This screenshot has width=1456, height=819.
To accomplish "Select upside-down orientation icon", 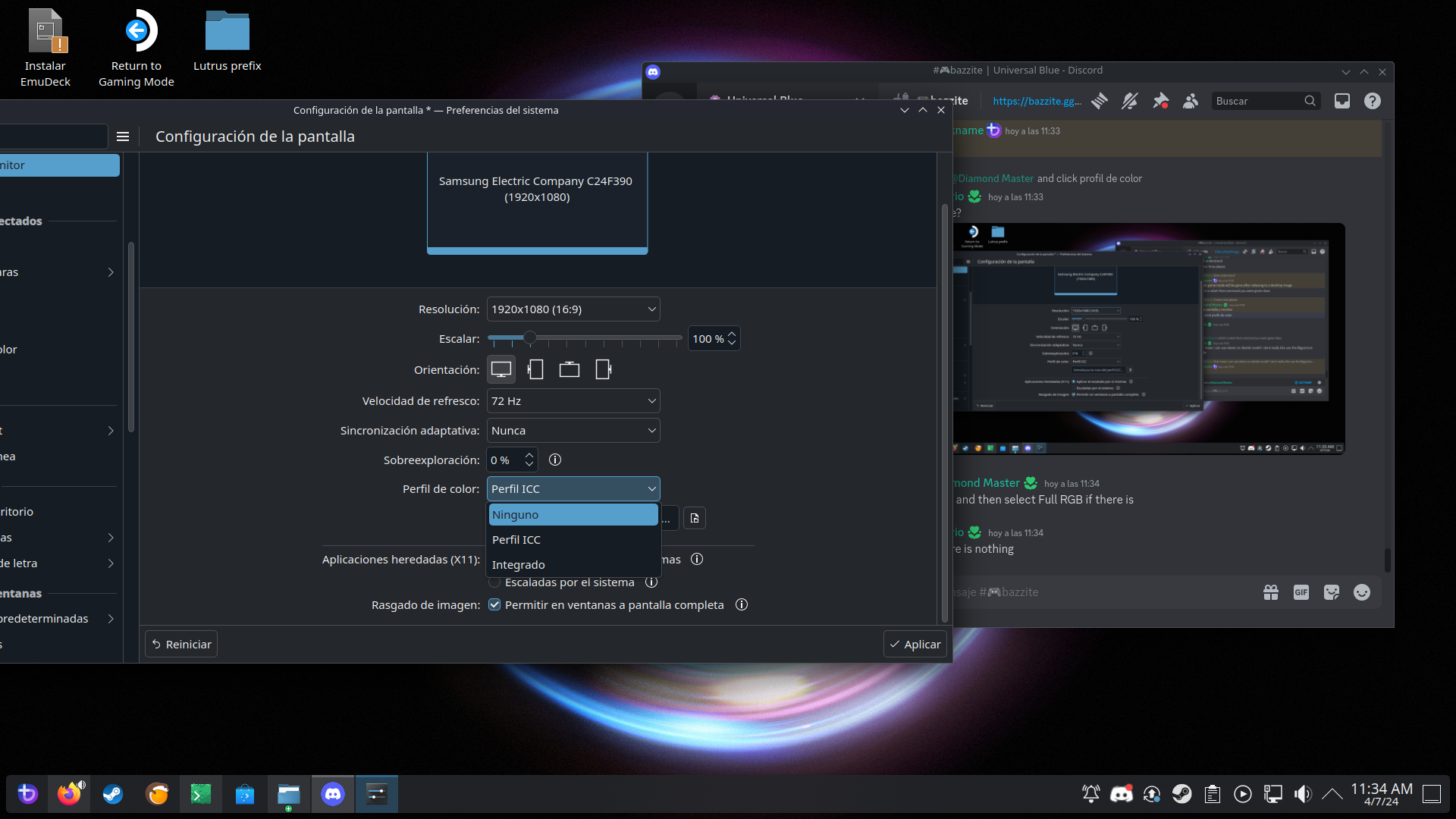I will [570, 370].
